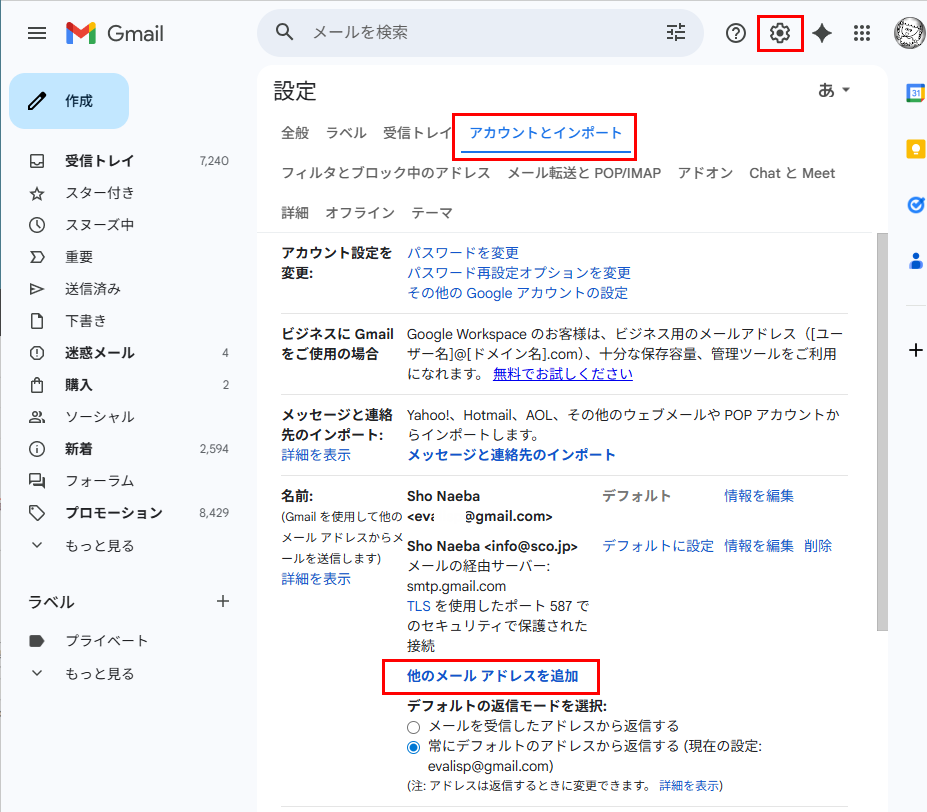Open the Gmail help icon
The image size is (927, 812).
click(x=735, y=33)
